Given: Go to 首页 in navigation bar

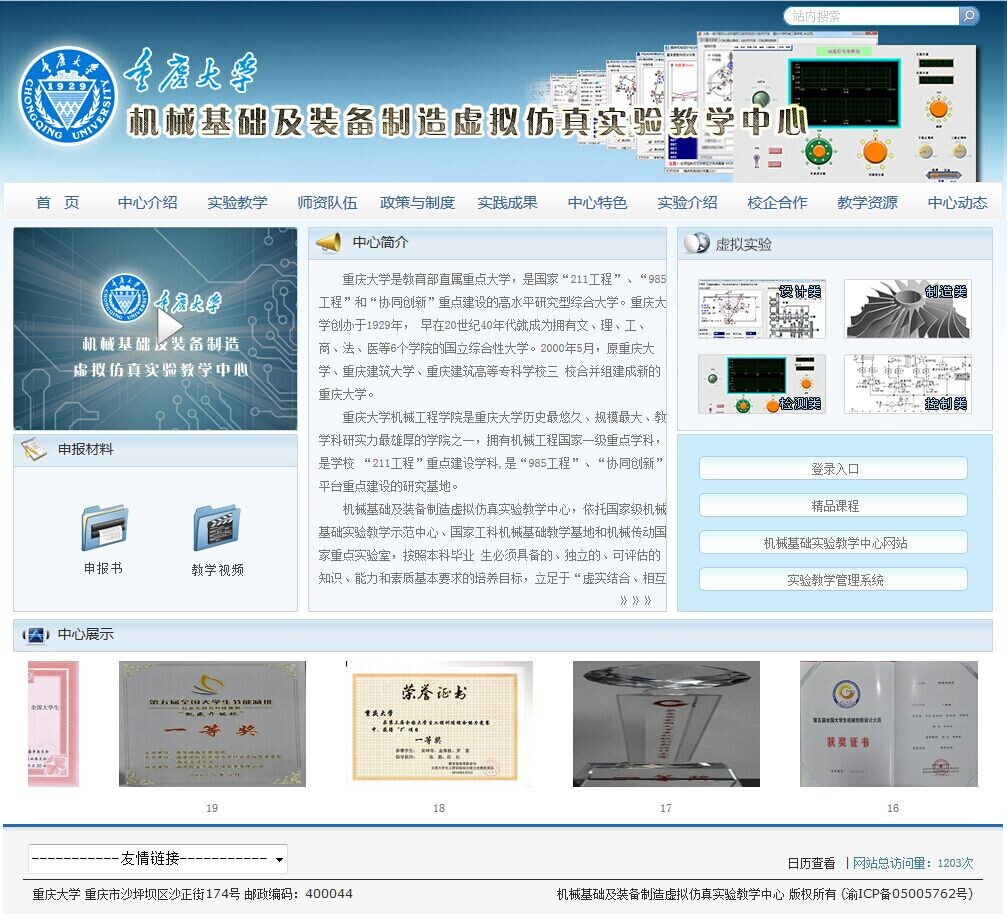Looking at the screenshot, I should [58, 202].
